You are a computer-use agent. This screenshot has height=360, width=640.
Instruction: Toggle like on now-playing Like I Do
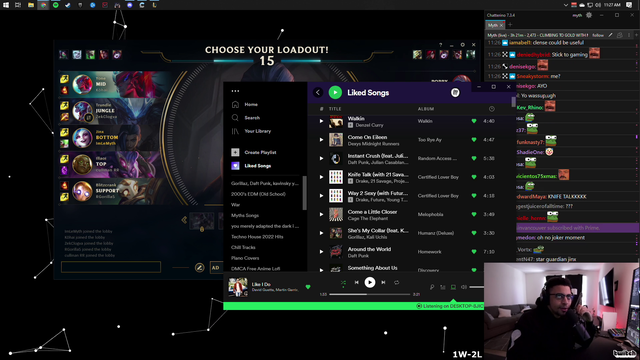point(308,287)
